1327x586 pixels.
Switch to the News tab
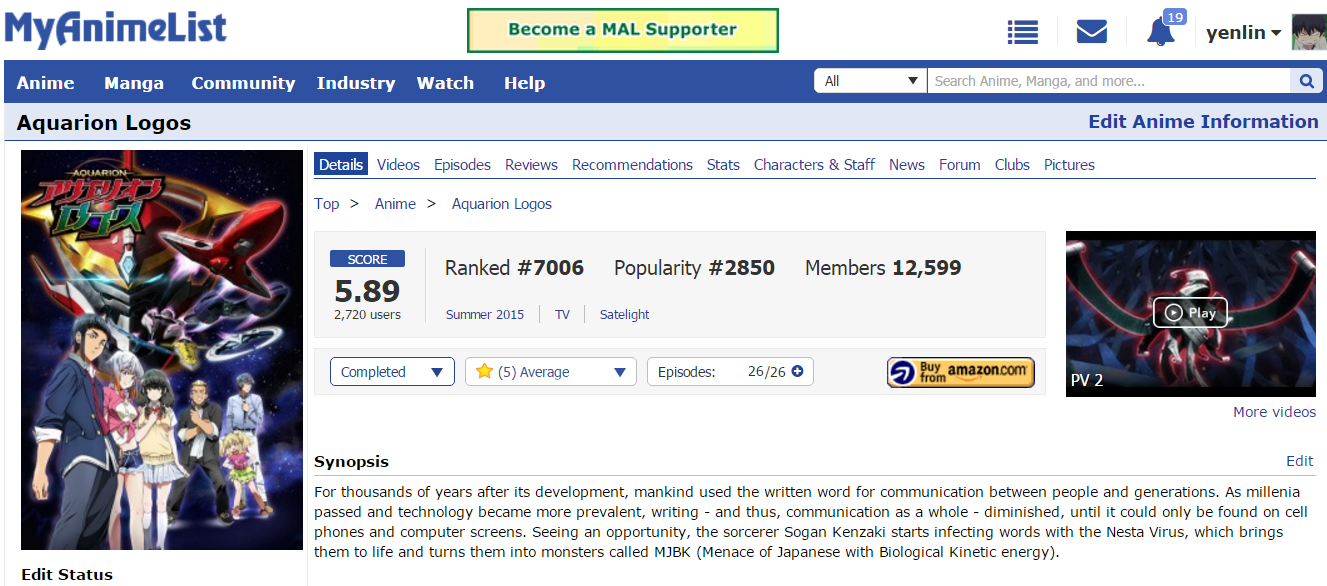[907, 165]
